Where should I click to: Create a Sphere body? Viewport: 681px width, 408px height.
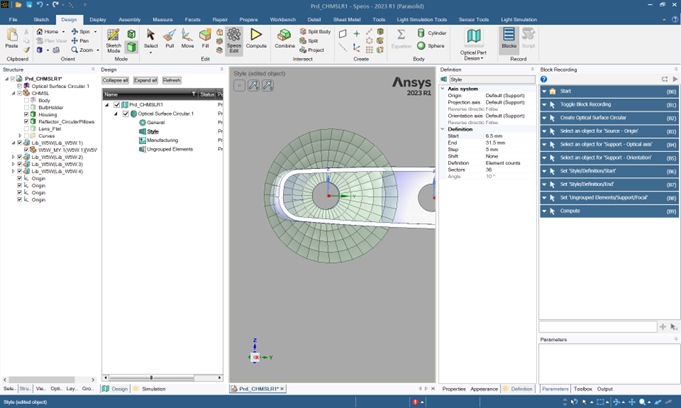pyautogui.click(x=431, y=45)
